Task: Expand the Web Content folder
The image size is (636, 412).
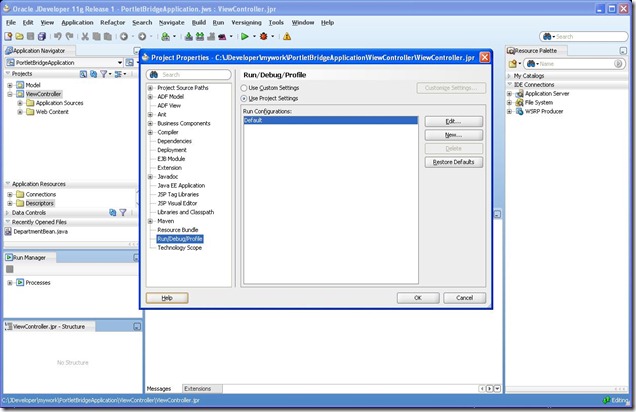Action: [20, 112]
